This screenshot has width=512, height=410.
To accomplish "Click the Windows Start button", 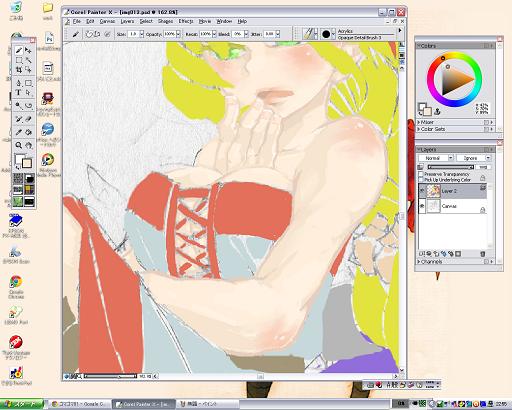I will [x=22, y=404].
